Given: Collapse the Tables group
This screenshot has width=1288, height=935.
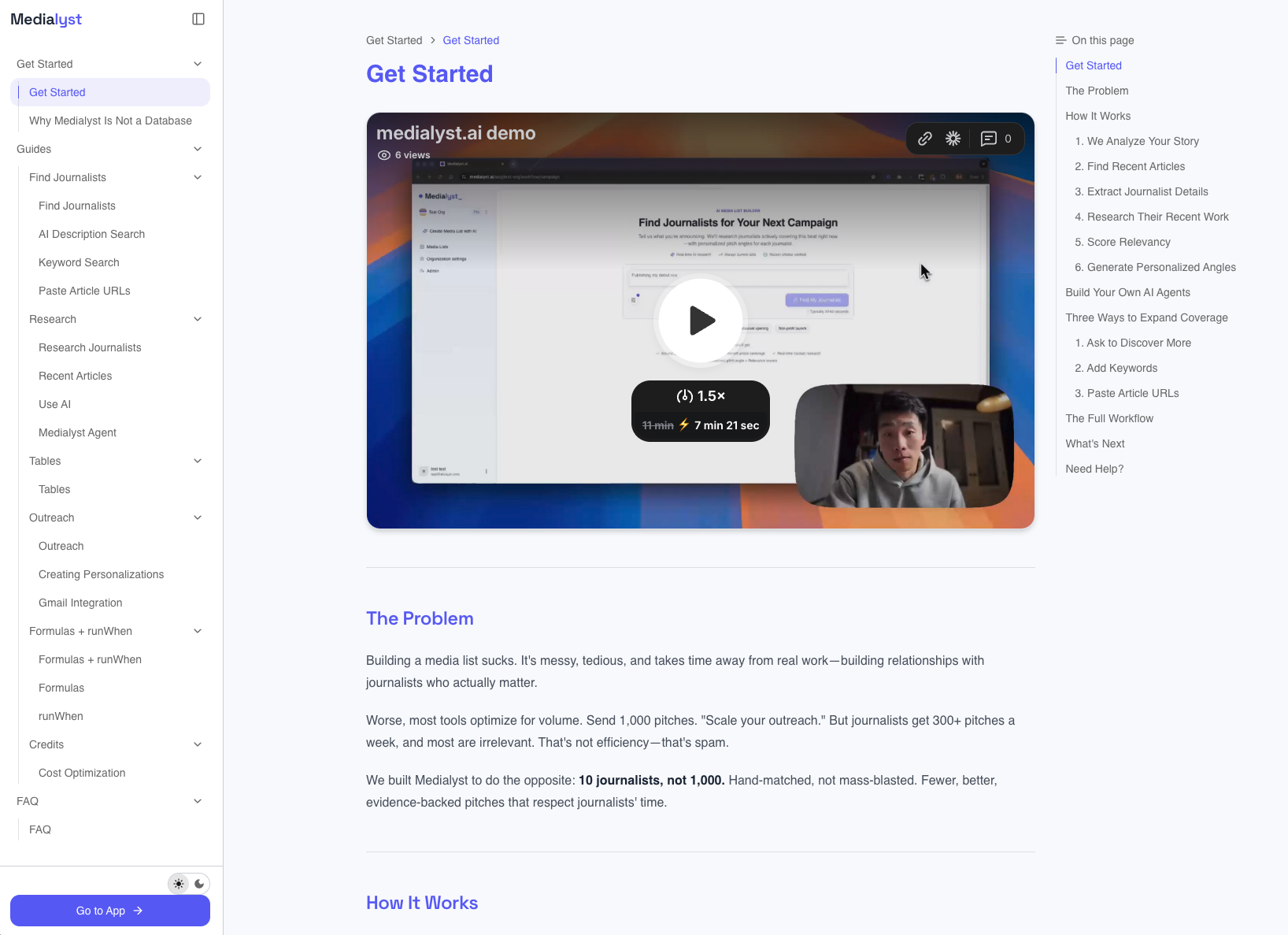Looking at the screenshot, I should click(x=198, y=461).
